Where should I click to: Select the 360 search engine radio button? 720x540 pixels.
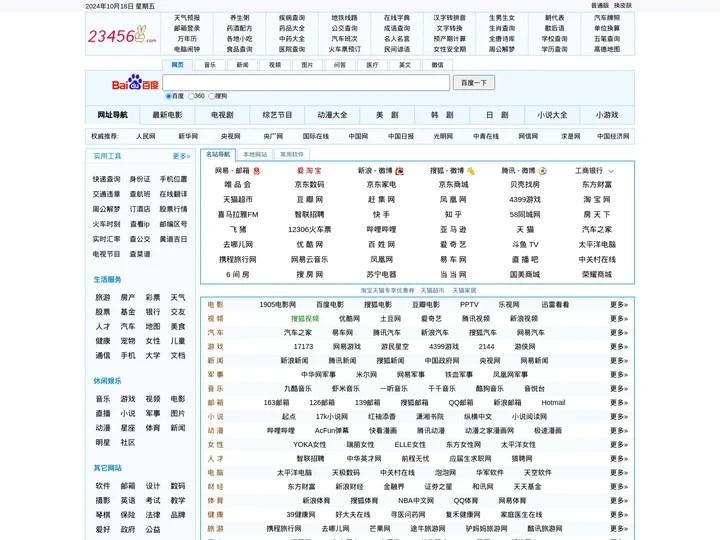coord(191,96)
